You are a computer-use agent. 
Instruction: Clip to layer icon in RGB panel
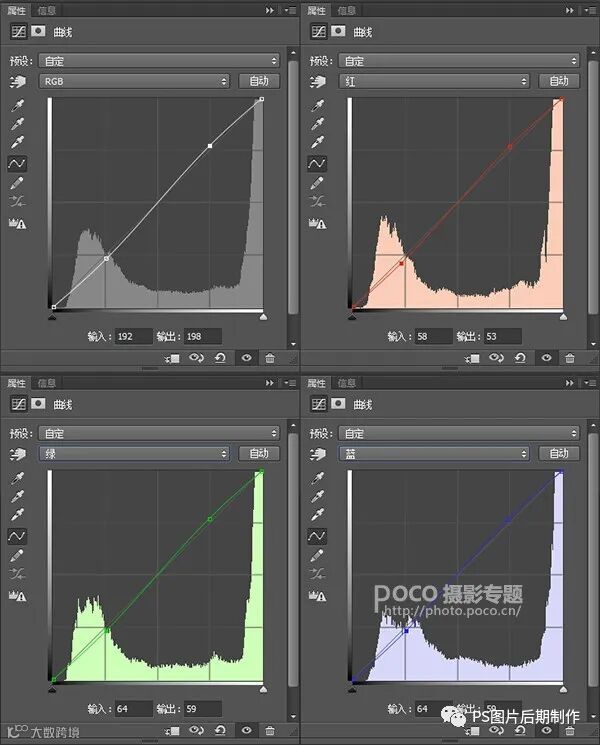pyautogui.click(x=172, y=358)
